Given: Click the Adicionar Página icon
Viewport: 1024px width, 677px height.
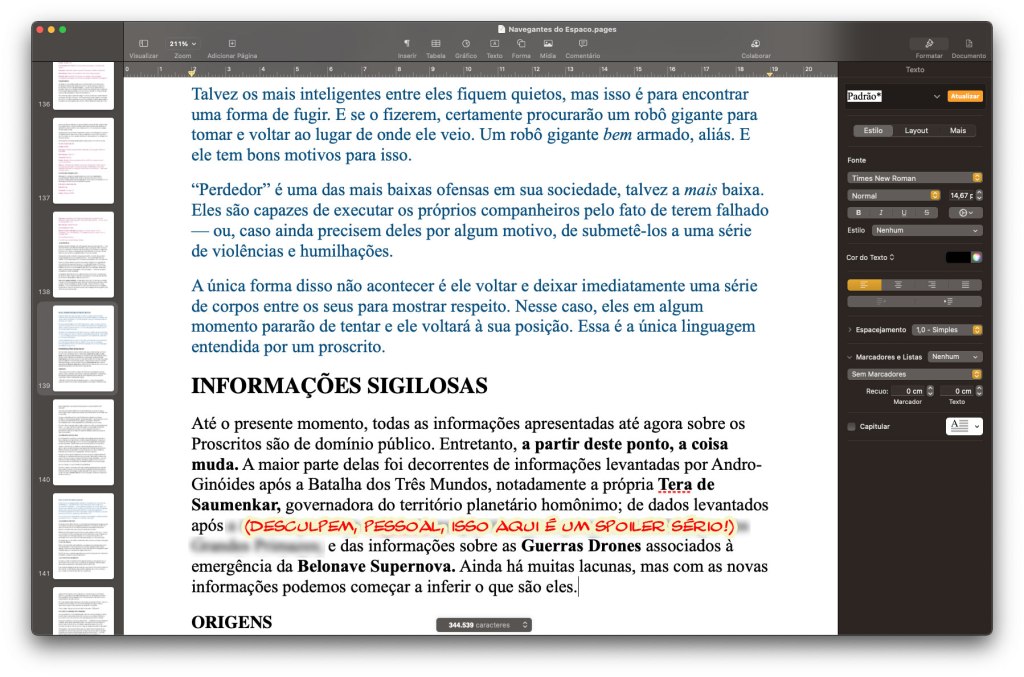Looking at the screenshot, I should pyautogui.click(x=232, y=44).
